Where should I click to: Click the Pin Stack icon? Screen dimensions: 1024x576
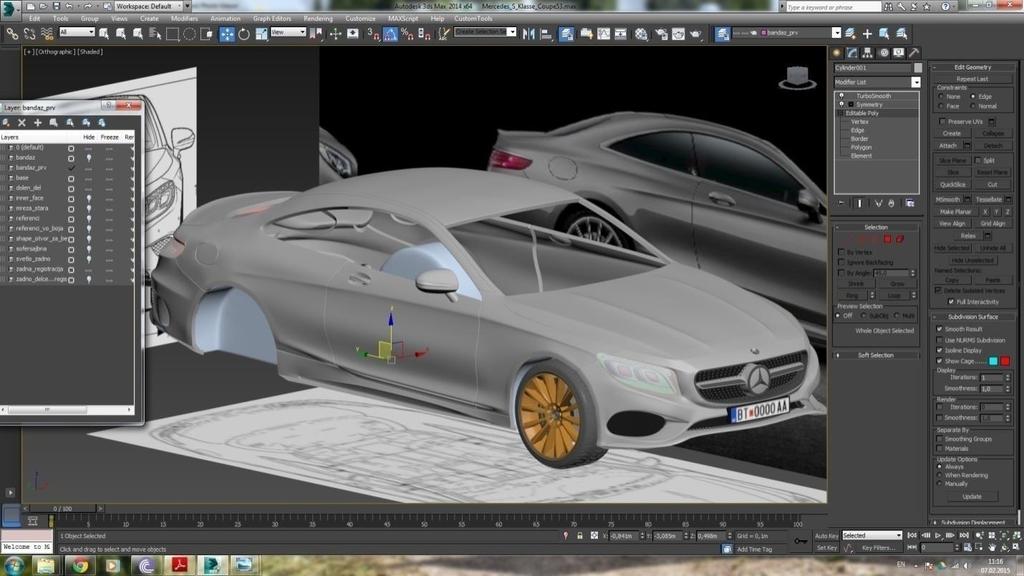841,203
